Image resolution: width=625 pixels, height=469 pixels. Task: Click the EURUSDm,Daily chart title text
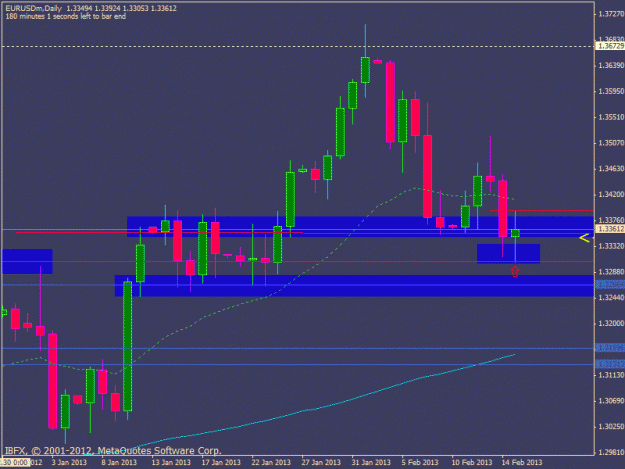point(33,8)
